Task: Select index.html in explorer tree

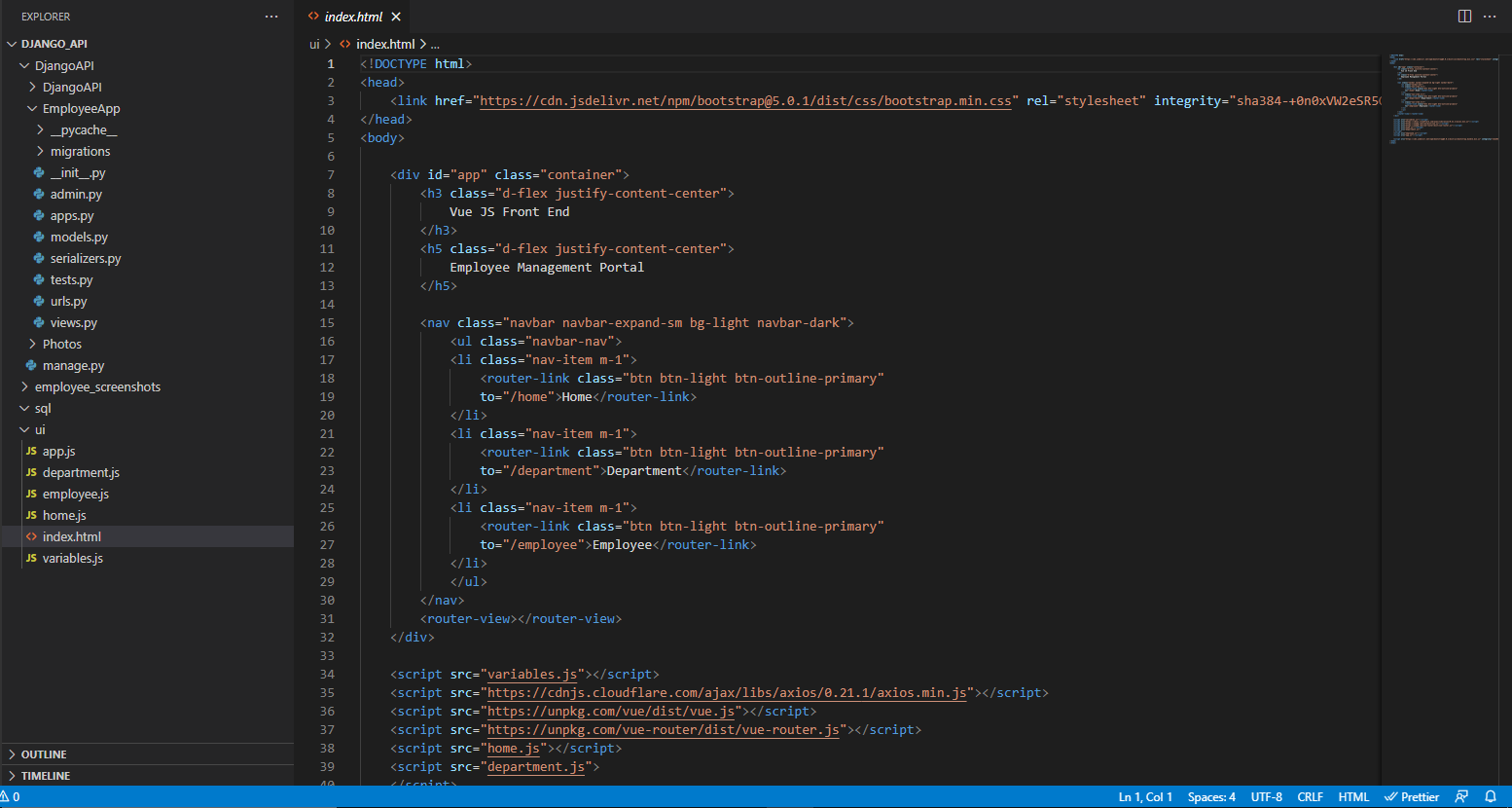Action: click(147, 536)
